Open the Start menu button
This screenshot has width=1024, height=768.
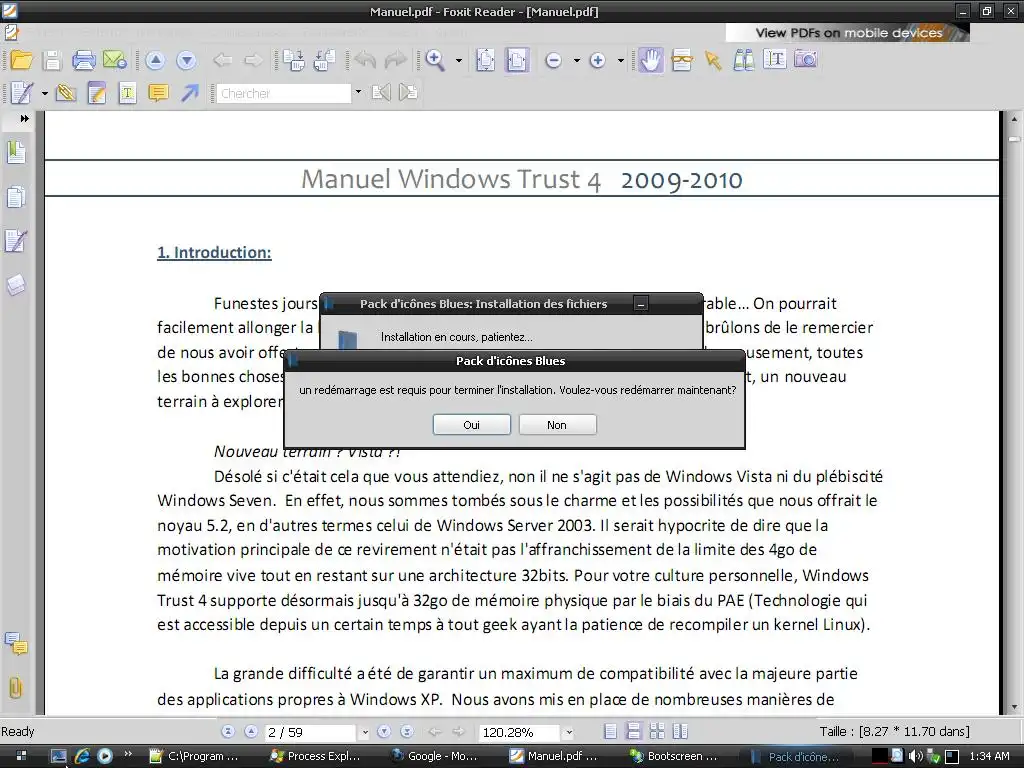21,756
